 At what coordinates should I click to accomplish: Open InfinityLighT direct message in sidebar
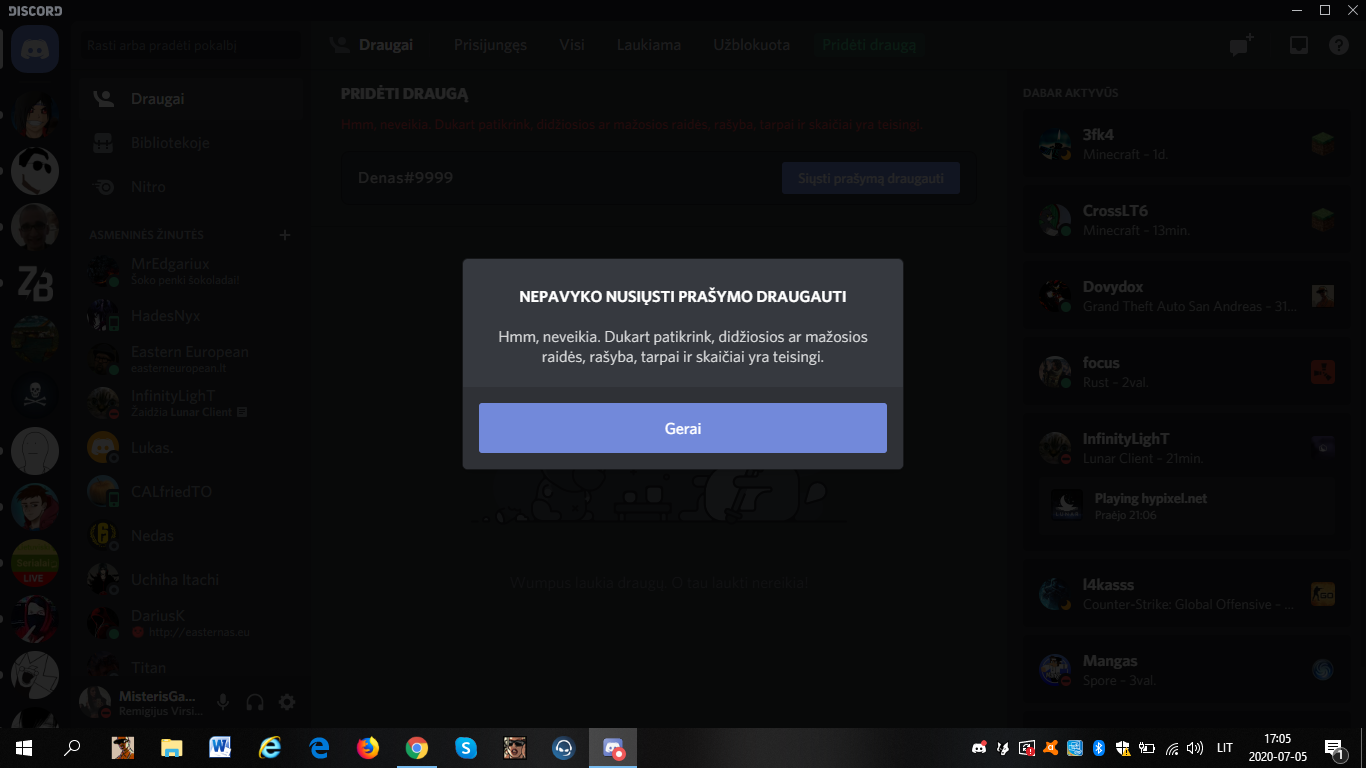click(191, 403)
